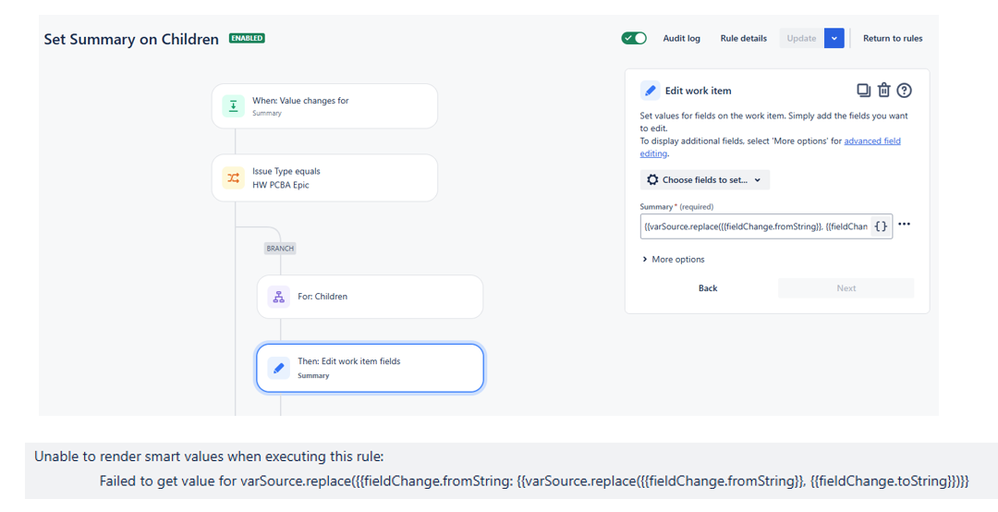The width and height of the screenshot is (998, 512).
Task: Toggle the rule enabled switch
Action: click(634, 38)
